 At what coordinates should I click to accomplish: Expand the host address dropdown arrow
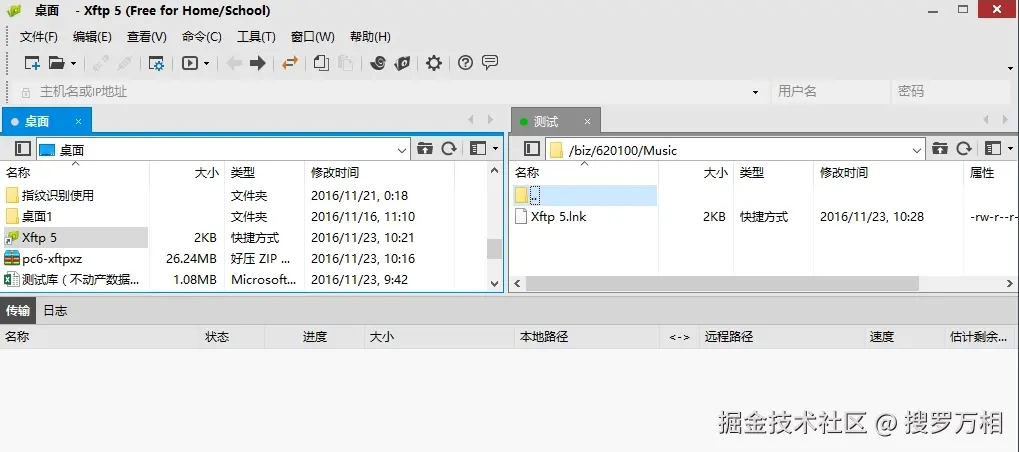pyautogui.click(x=756, y=92)
